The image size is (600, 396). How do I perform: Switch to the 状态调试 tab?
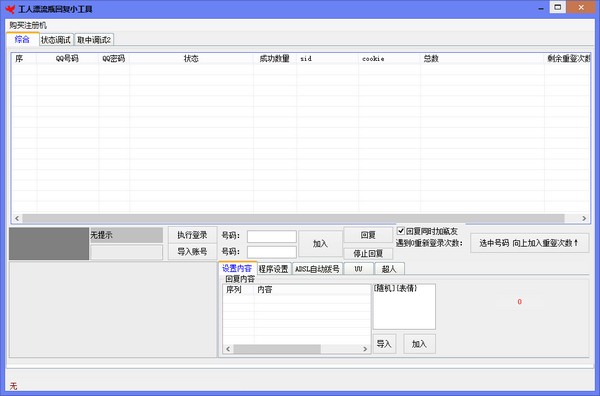pyautogui.click(x=56, y=40)
